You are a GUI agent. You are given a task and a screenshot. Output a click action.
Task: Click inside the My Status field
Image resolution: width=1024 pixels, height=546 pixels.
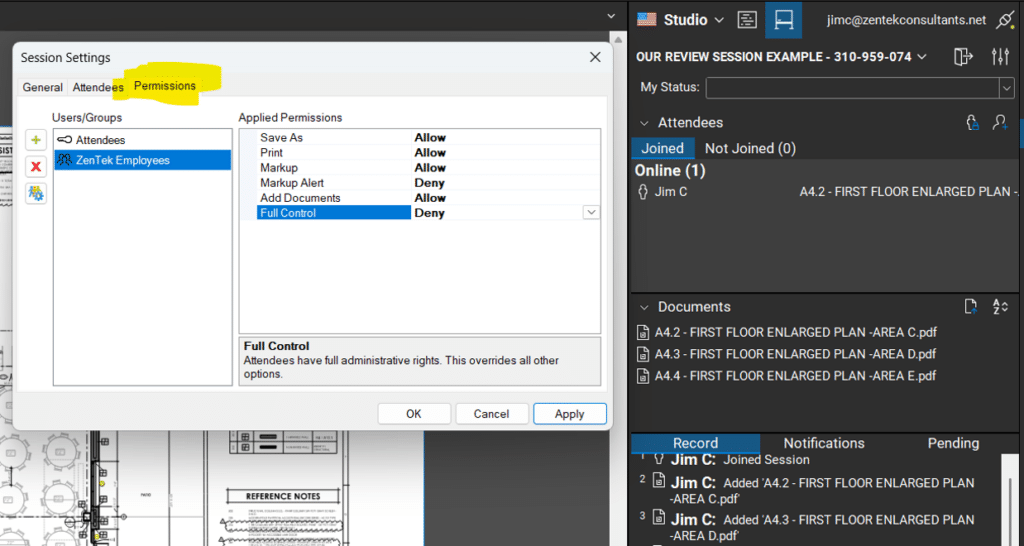[852, 88]
